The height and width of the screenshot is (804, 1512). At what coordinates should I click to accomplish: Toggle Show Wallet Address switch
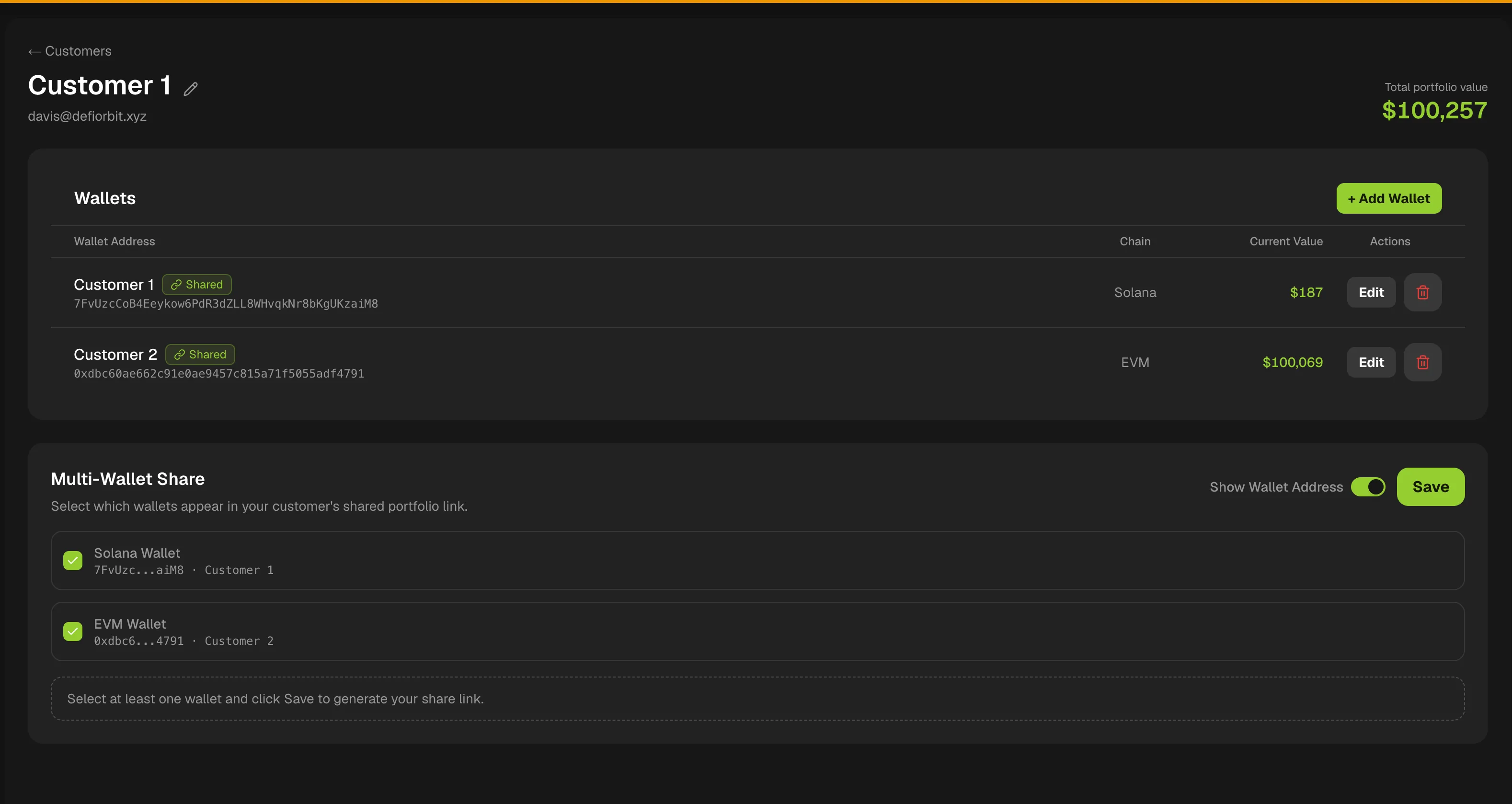[x=1368, y=486]
